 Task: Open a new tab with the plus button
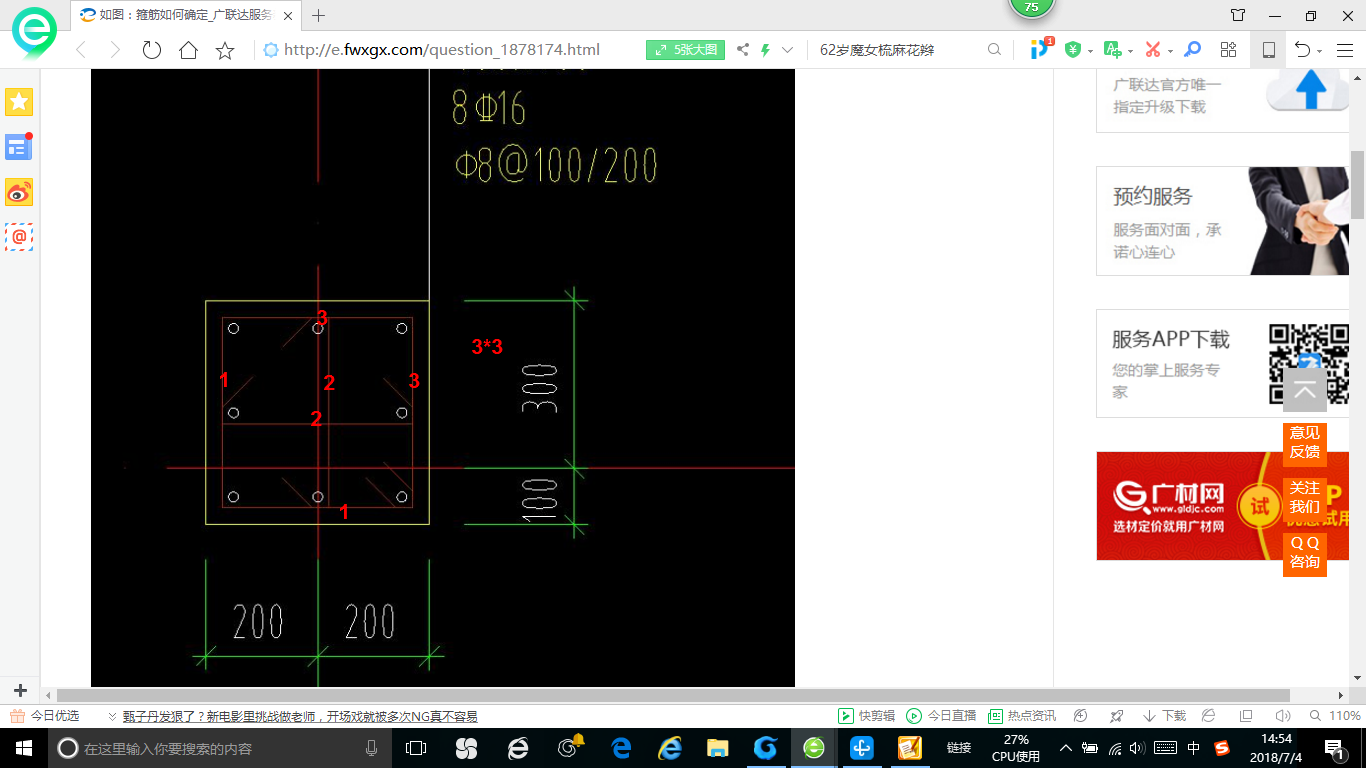coord(319,15)
